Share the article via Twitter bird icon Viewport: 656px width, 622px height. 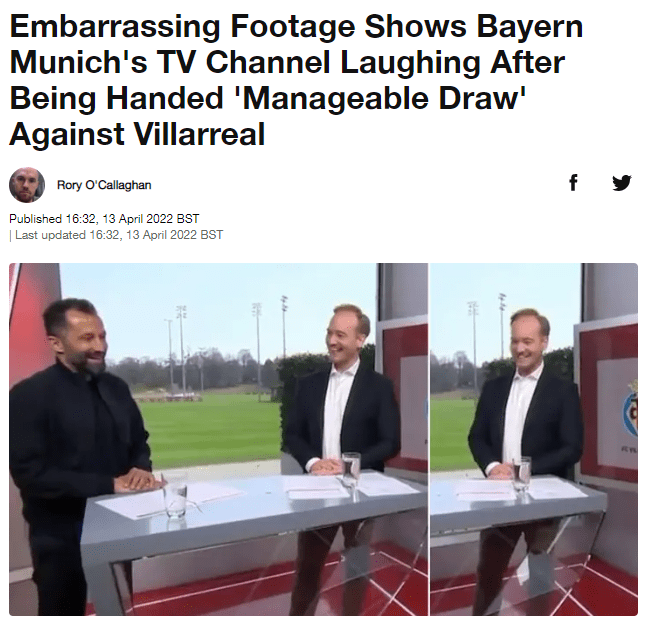pos(622,183)
